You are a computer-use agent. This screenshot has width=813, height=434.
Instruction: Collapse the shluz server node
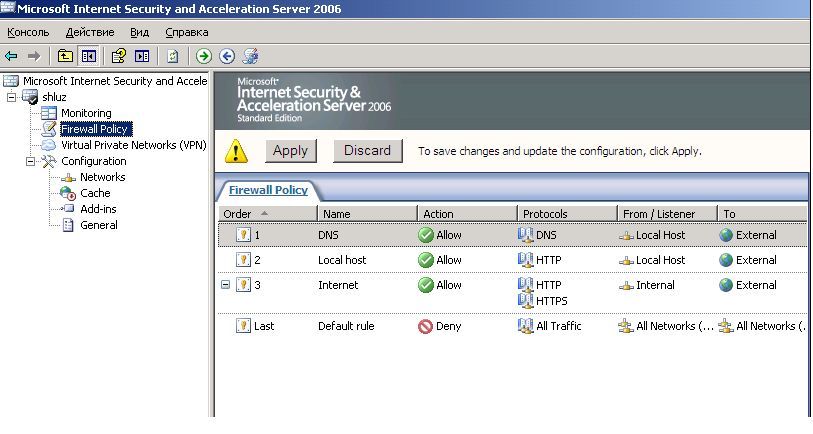(11, 97)
